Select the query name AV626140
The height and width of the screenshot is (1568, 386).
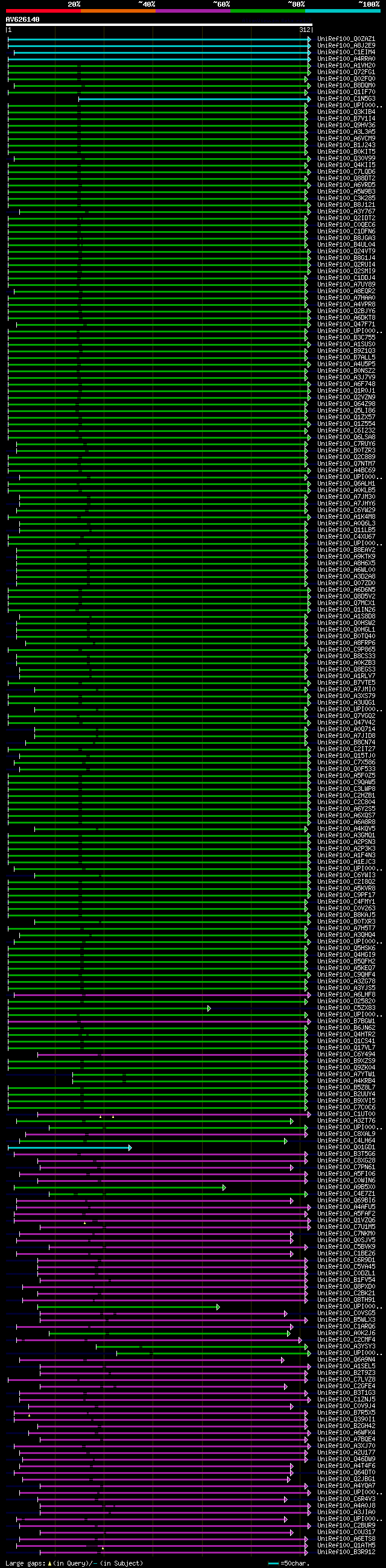coord(22,19)
